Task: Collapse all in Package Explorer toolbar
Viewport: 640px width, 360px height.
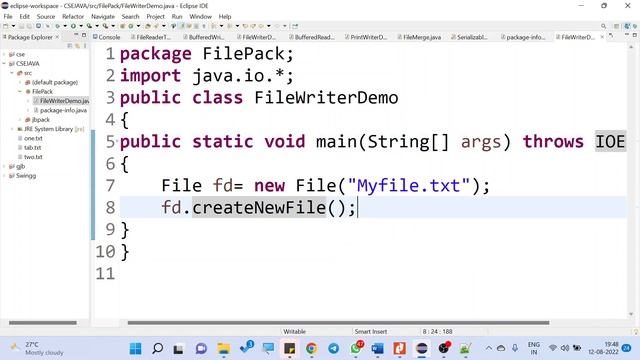Action: 69,46
